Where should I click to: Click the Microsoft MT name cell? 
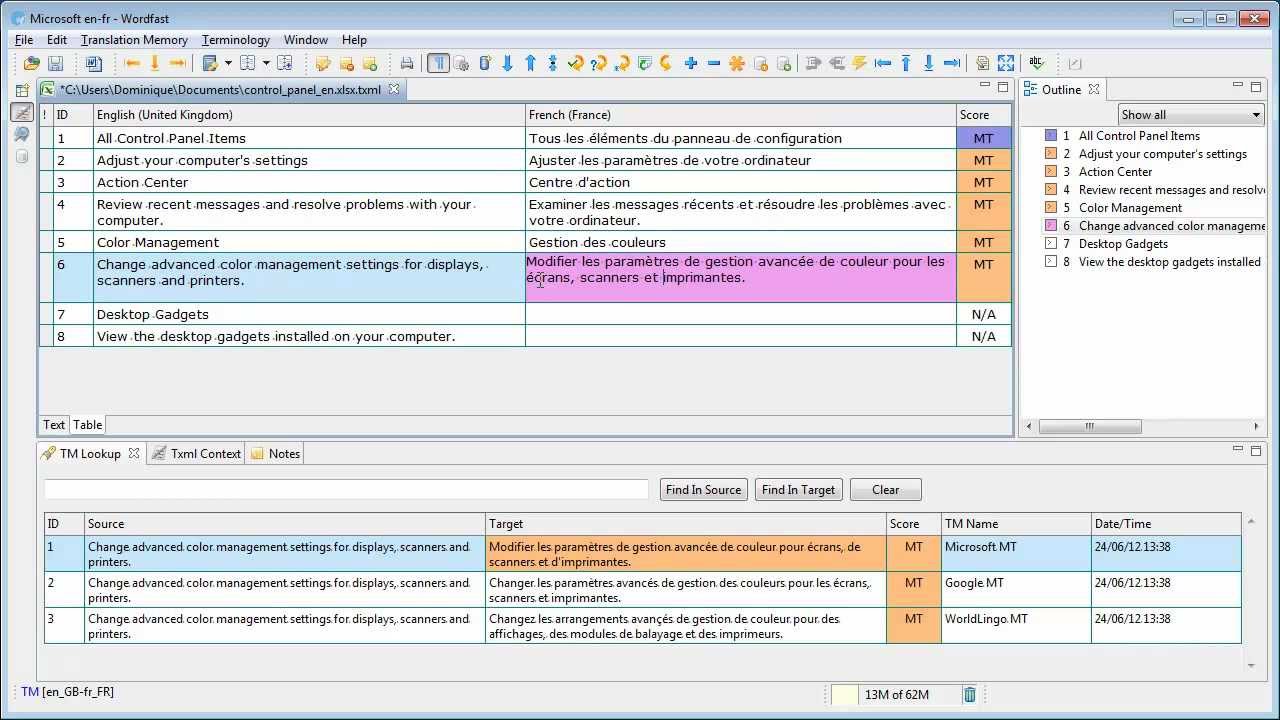[1016, 554]
